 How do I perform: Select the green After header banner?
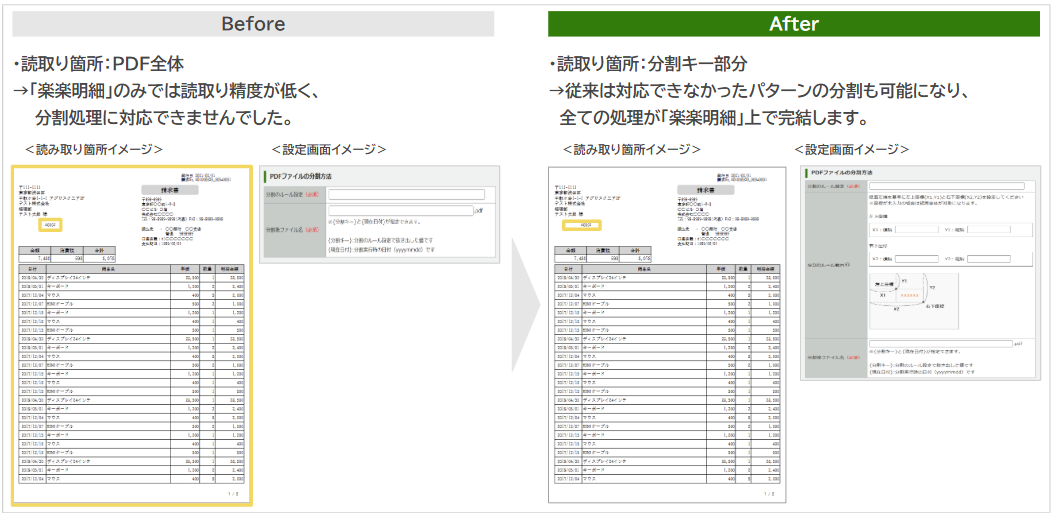[x=795, y=24]
